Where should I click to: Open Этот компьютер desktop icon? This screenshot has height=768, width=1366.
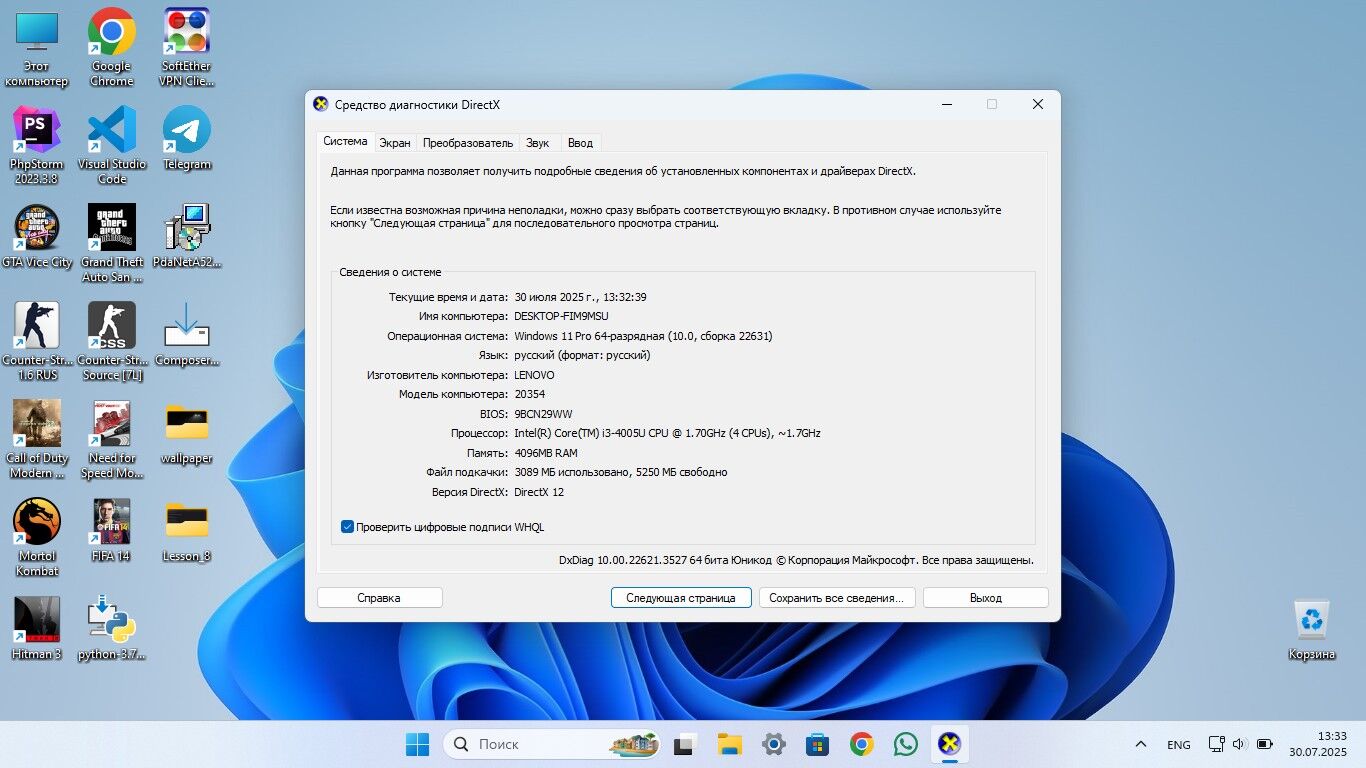tap(37, 47)
